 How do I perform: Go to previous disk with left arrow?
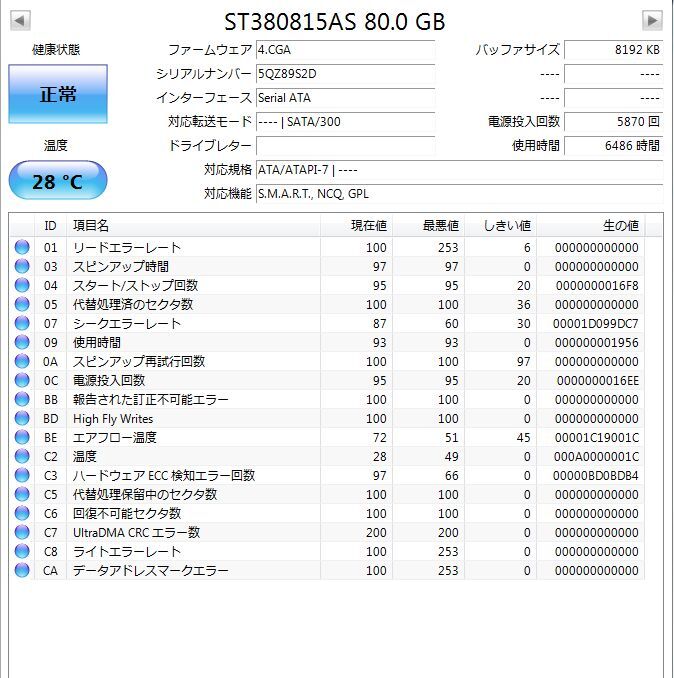pyautogui.click(x=20, y=21)
